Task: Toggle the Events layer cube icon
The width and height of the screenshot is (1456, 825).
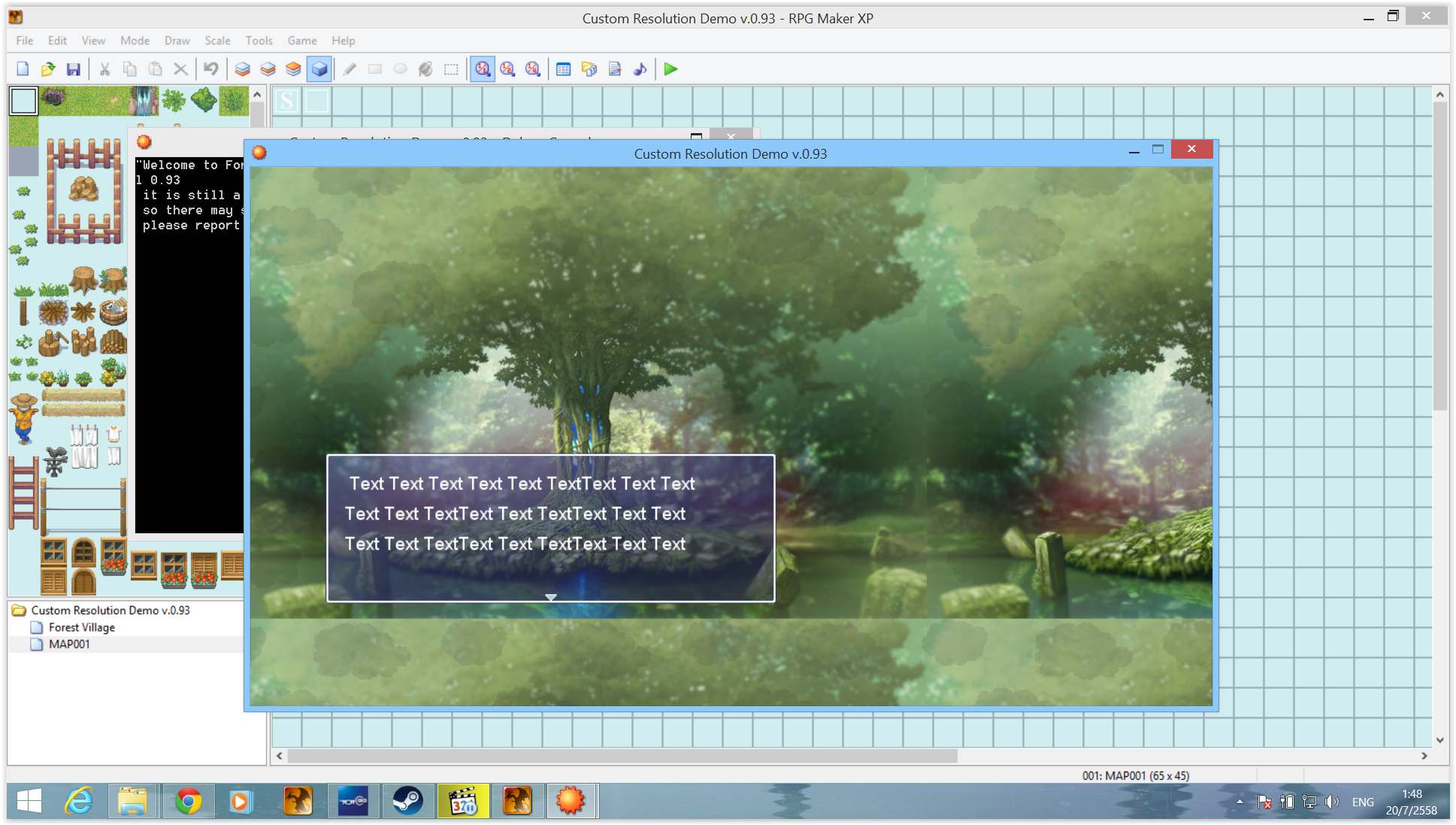Action: click(x=319, y=69)
